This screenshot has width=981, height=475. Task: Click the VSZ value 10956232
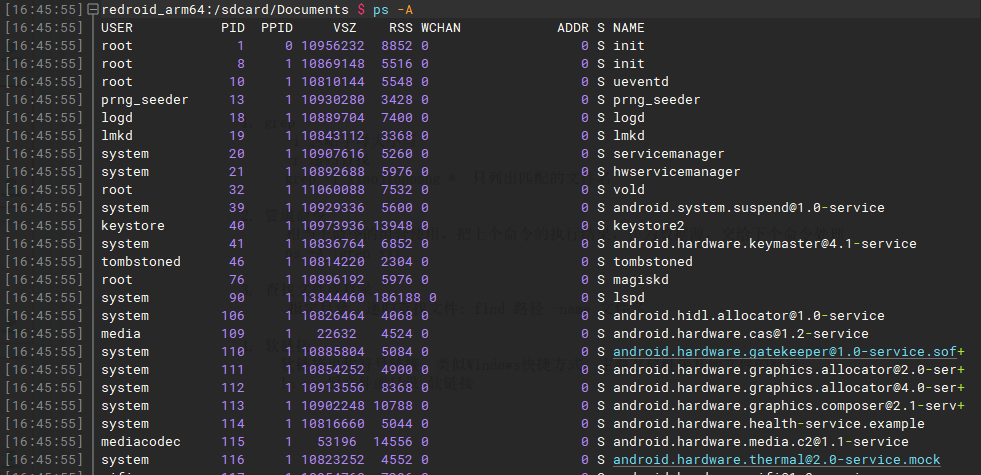(x=333, y=46)
